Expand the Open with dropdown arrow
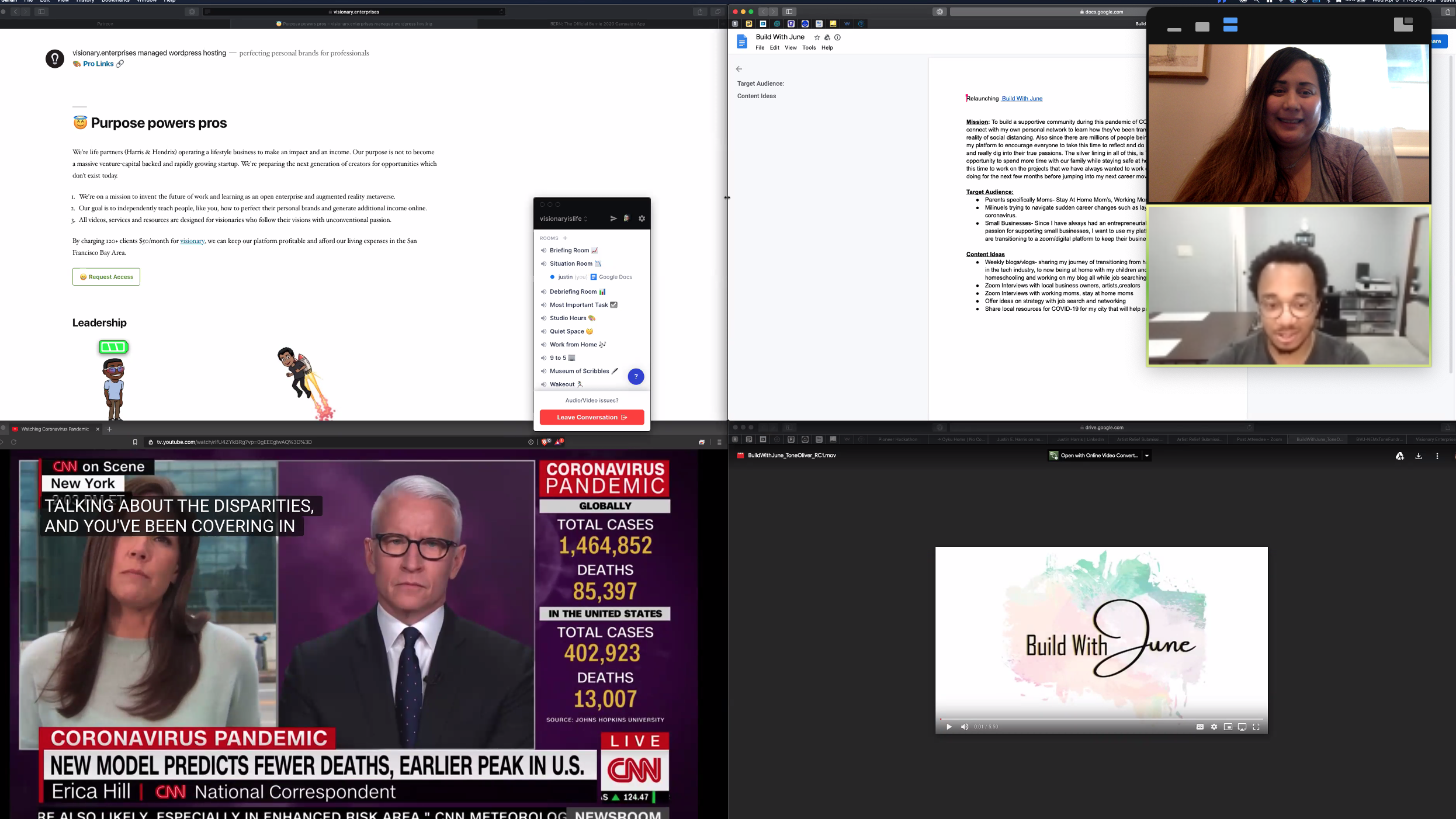1456x819 pixels. [x=1147, y=456]
